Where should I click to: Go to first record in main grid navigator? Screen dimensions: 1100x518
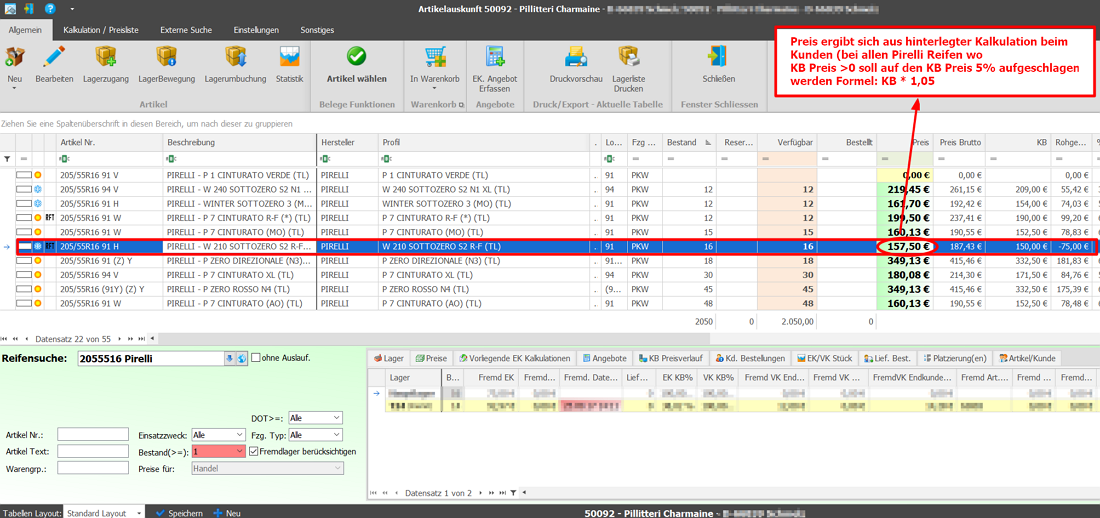click(6, 338)
